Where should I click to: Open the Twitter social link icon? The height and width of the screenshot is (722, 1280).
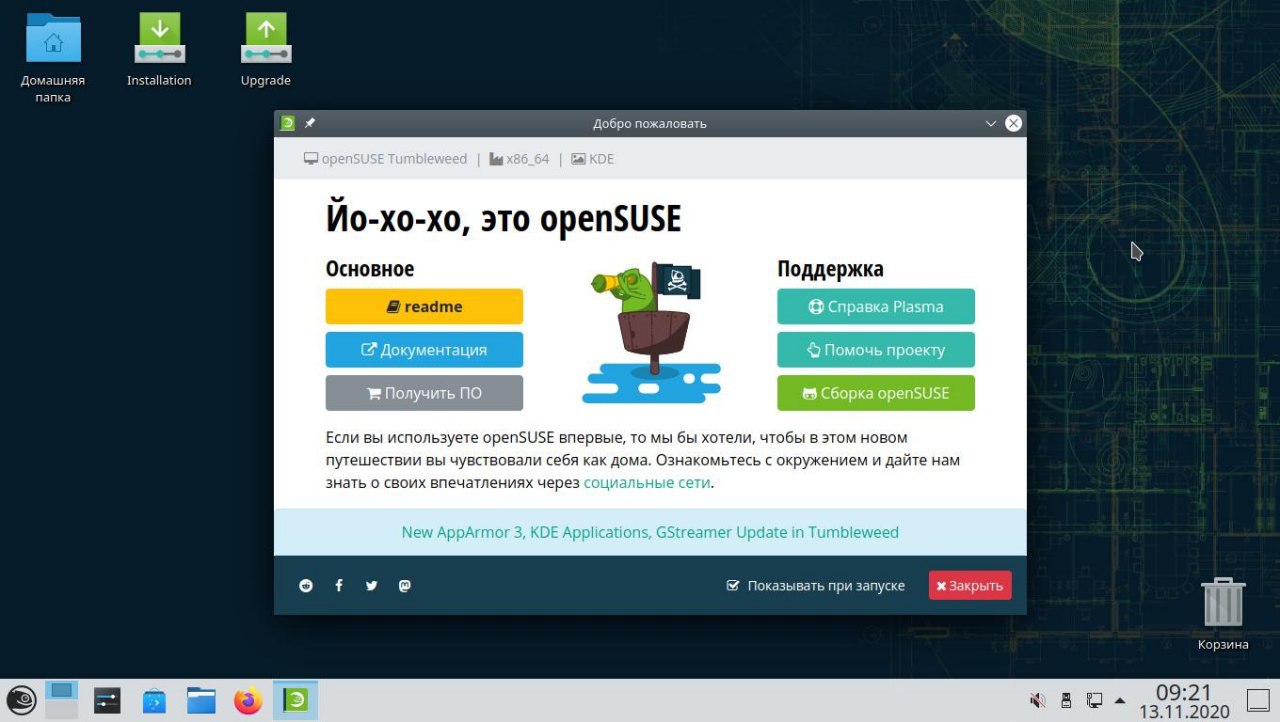pyautogui.click(x=372, y=586)
